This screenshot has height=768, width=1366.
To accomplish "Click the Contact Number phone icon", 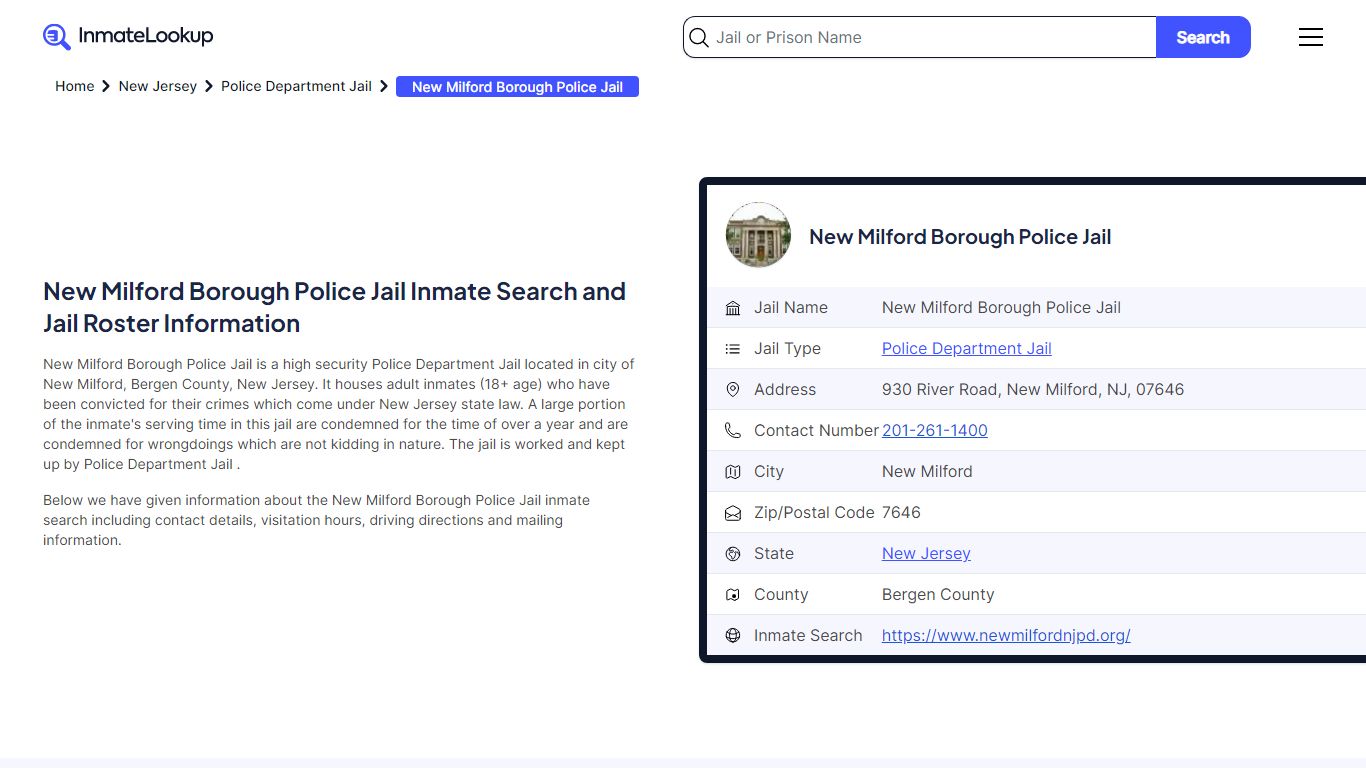I will click(733, 431).
